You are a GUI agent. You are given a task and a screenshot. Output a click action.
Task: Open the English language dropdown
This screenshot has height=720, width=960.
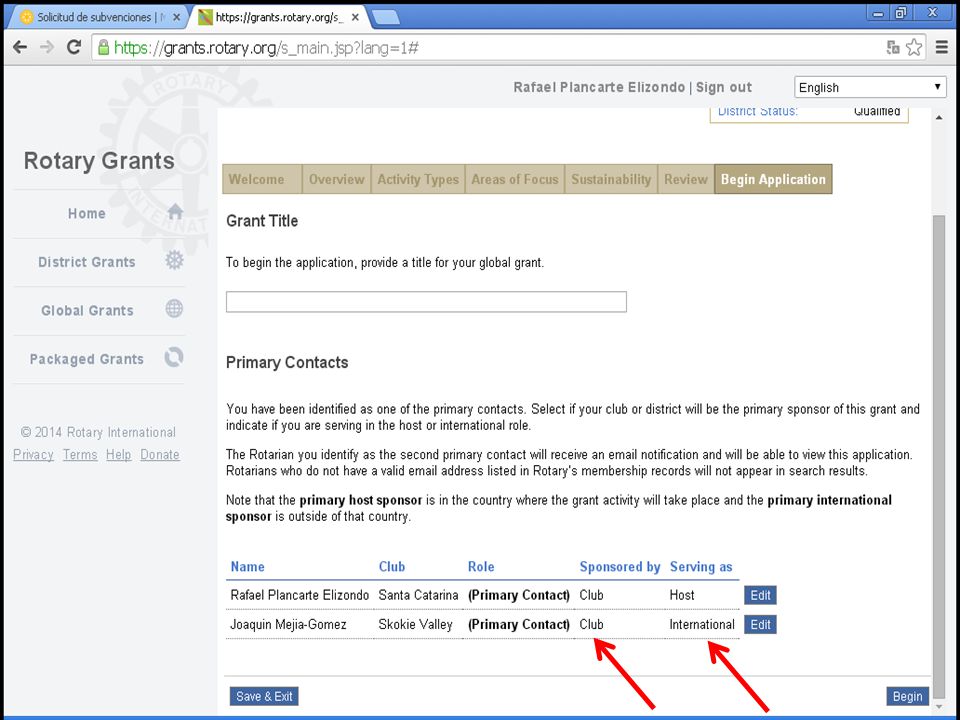pyautogui.click(x=870, y=88)
